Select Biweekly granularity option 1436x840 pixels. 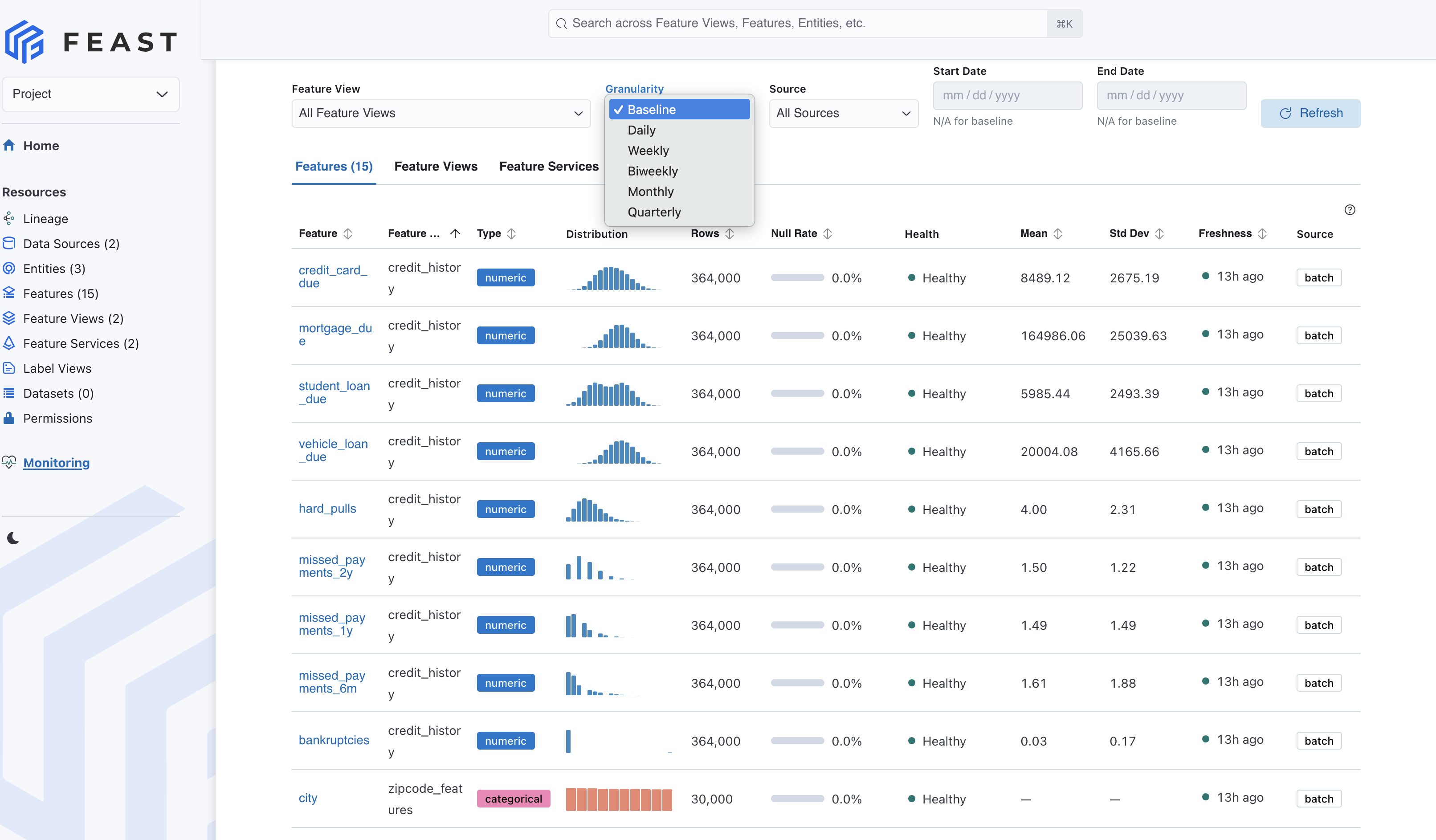679,171
